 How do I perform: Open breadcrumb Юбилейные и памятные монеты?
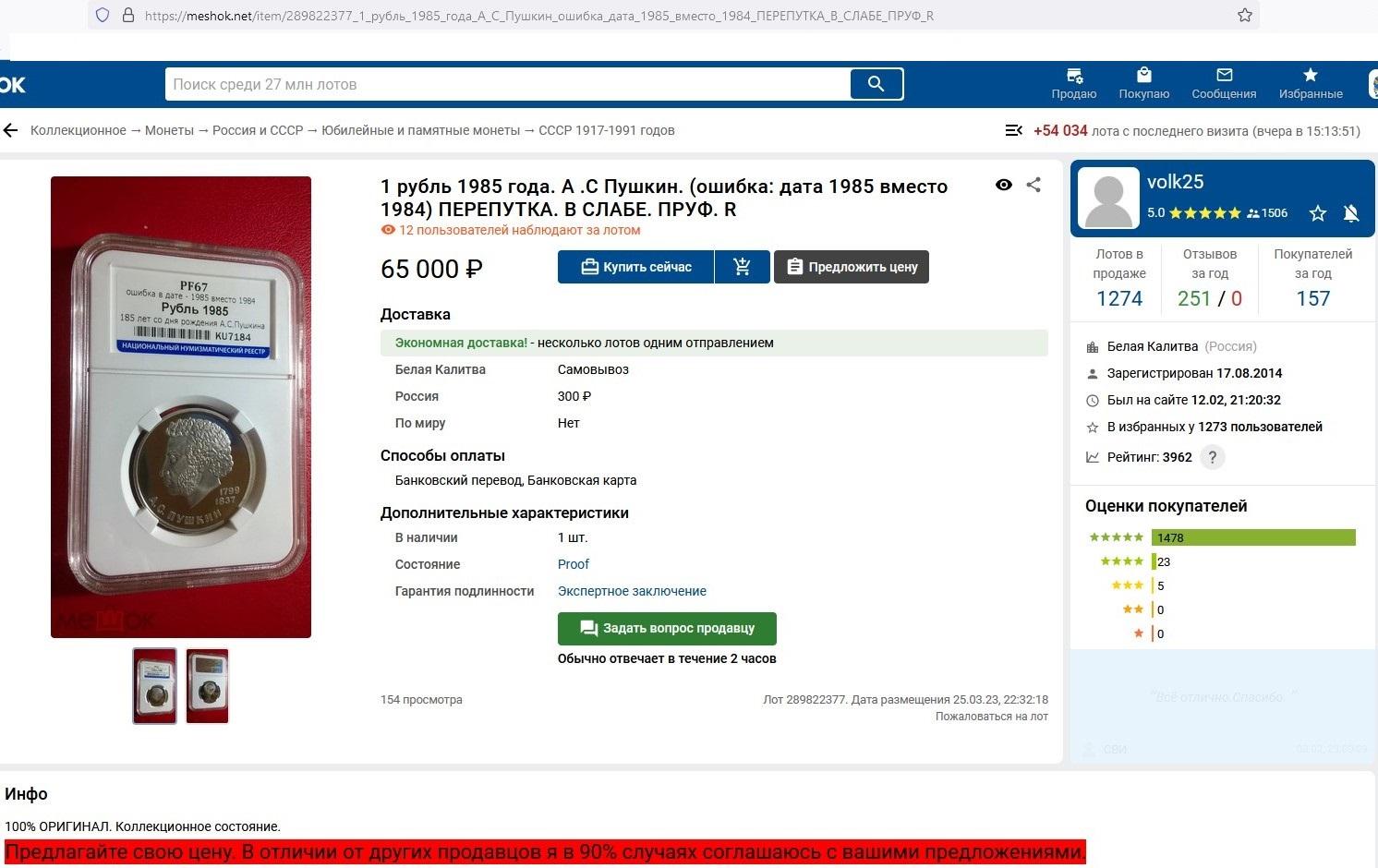coord(420,130)
